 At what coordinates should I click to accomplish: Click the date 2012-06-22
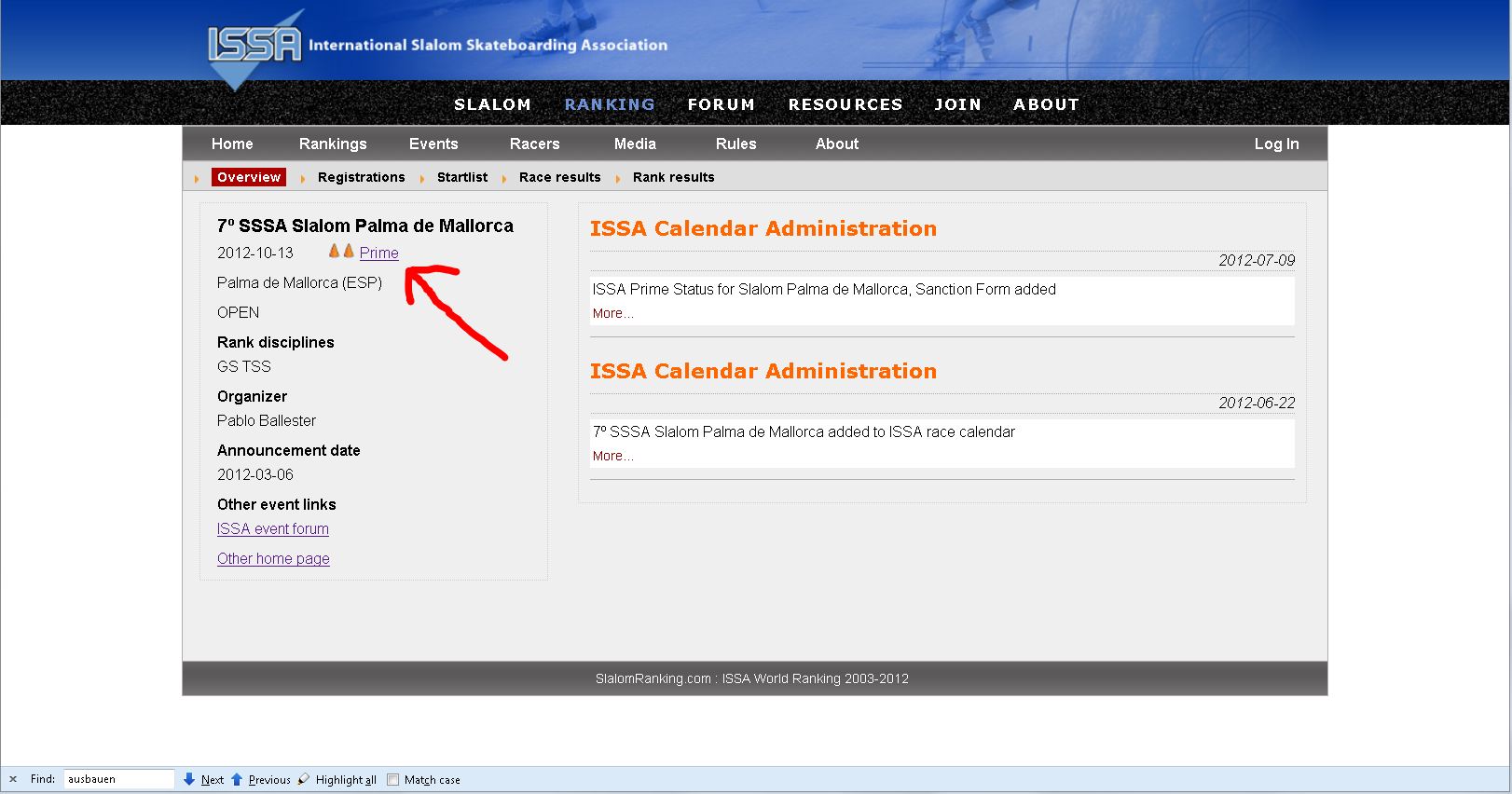click(x=1257, y=403)
